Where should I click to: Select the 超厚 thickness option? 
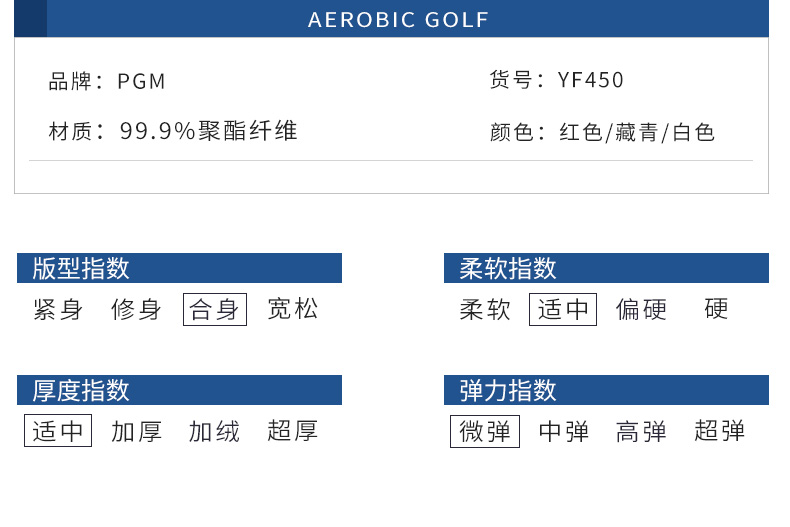[292, 431]
